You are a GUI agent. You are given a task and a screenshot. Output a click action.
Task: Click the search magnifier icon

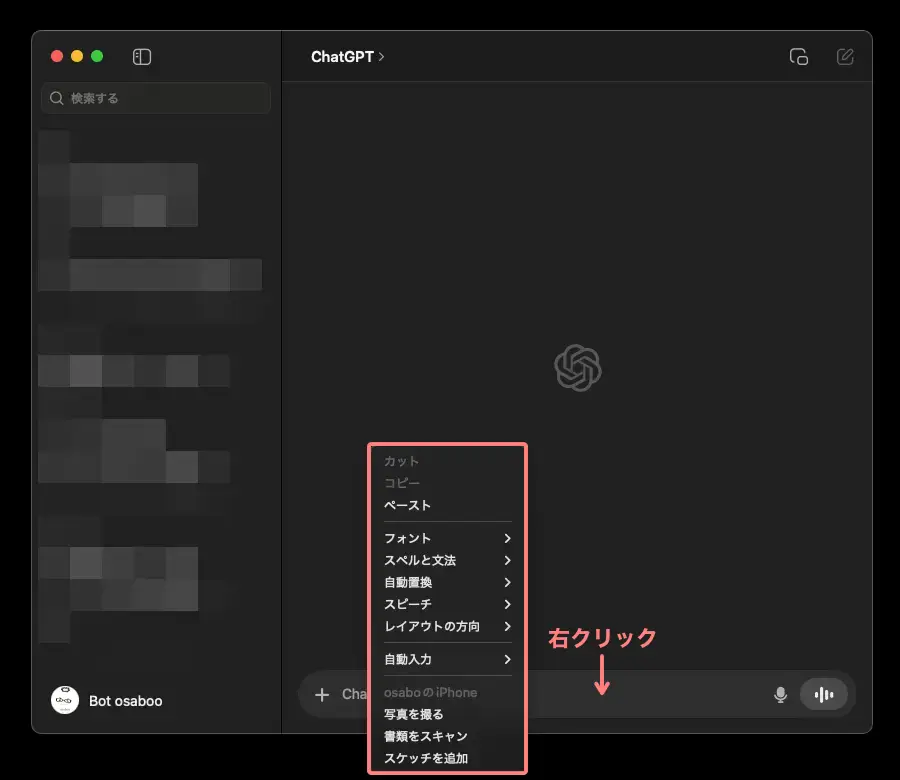pos(56,98)
